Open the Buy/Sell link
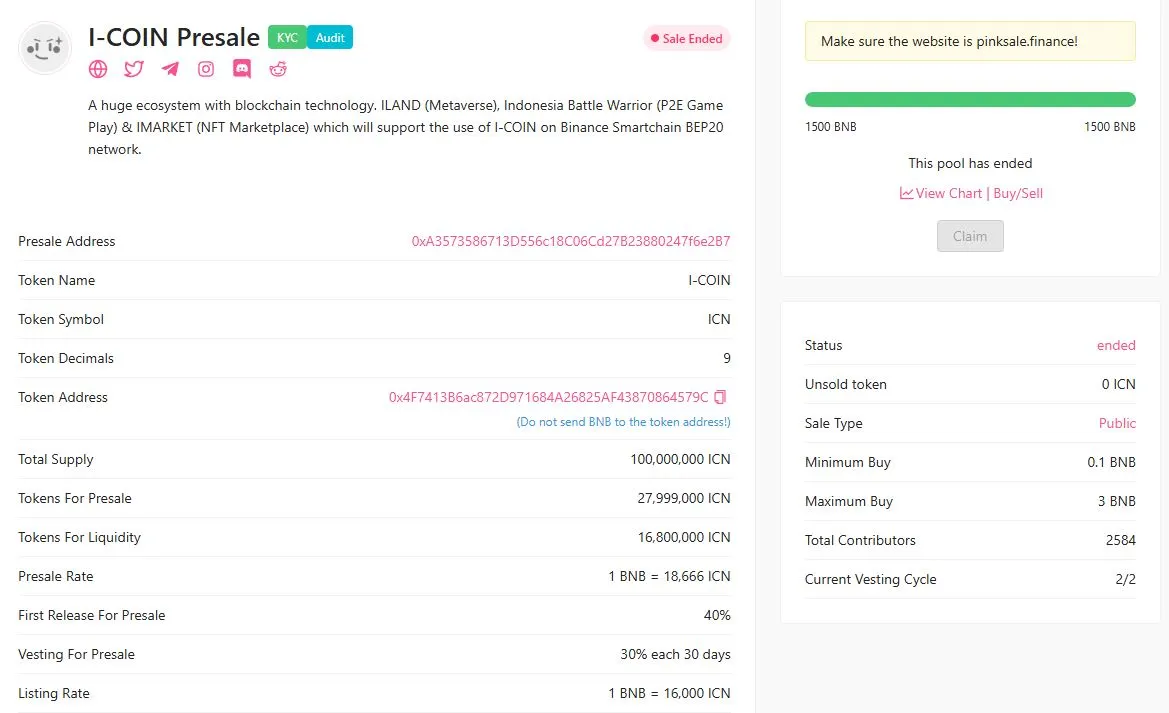1169x713 pixels. click(1018, 193)
